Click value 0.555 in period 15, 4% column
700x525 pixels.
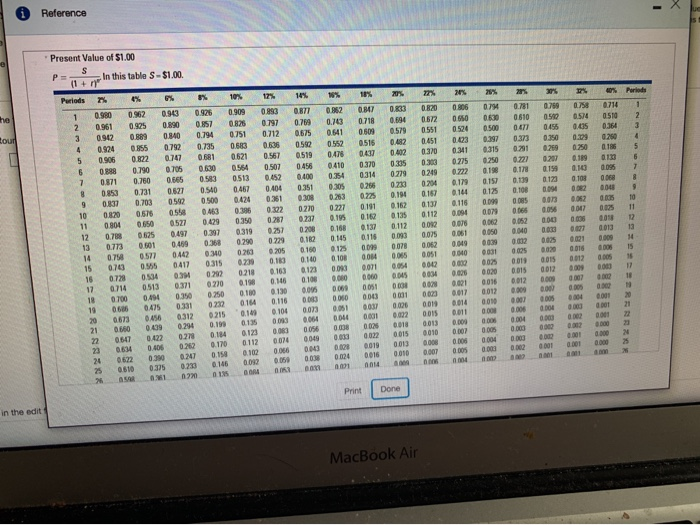[x=150, y=266]
